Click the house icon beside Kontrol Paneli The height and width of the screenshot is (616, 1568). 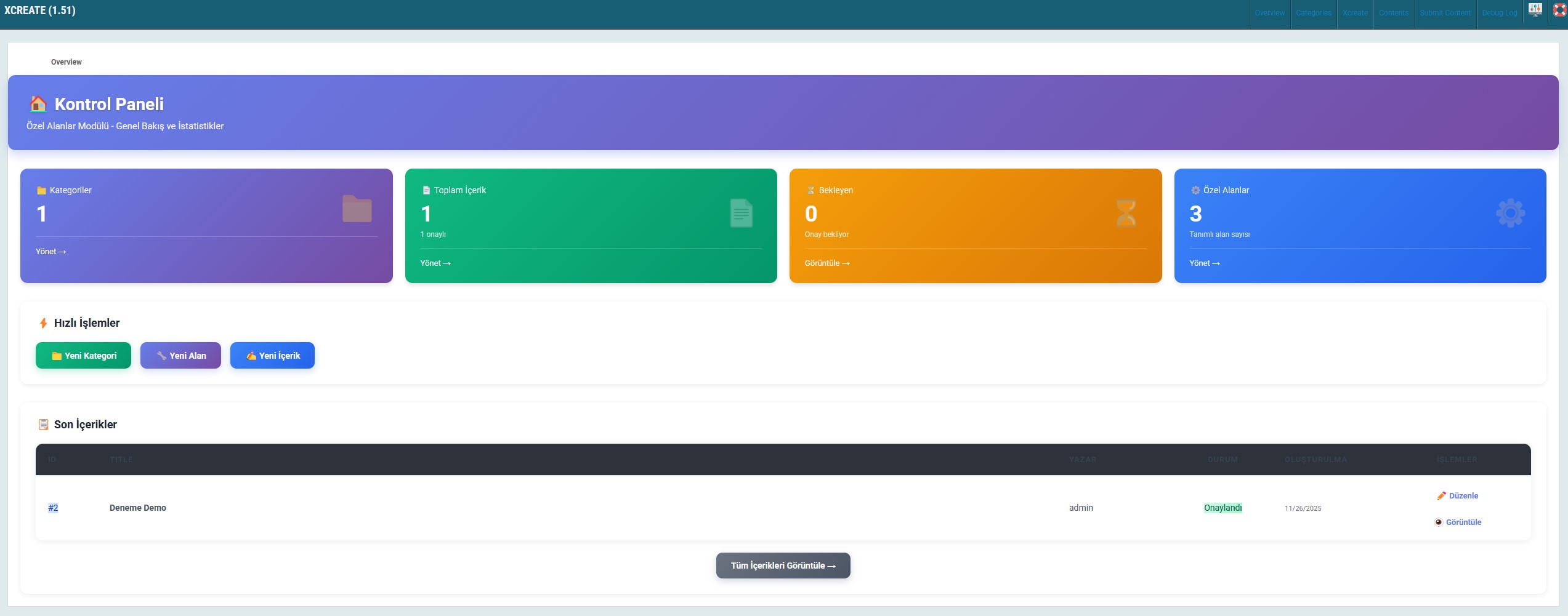click(38, 104)
